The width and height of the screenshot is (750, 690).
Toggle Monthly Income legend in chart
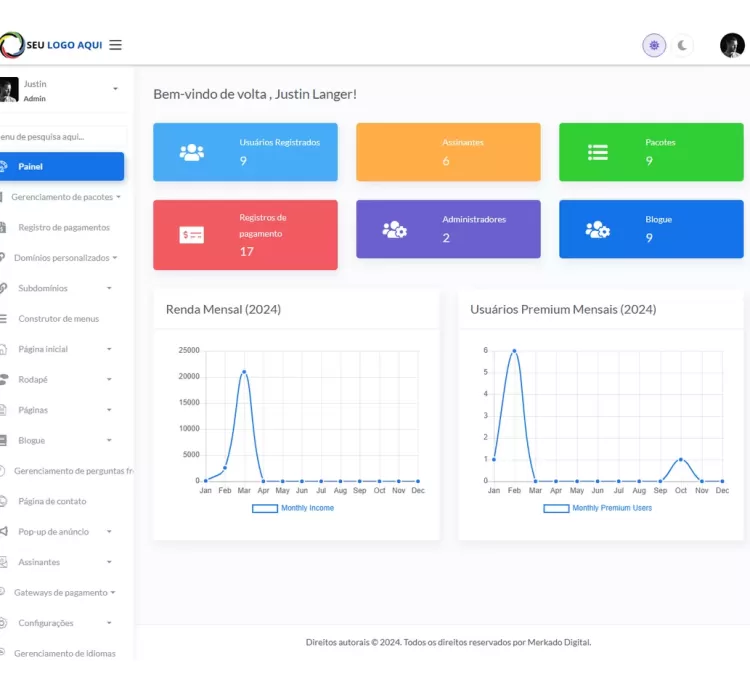(x=293, y=508)
